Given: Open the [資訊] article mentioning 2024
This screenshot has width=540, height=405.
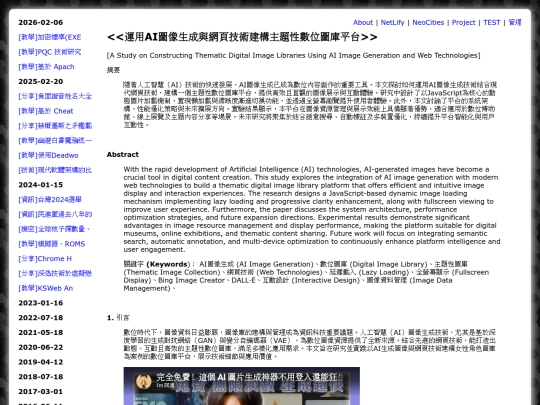Looking at the screenshot, I should (50, 200).
